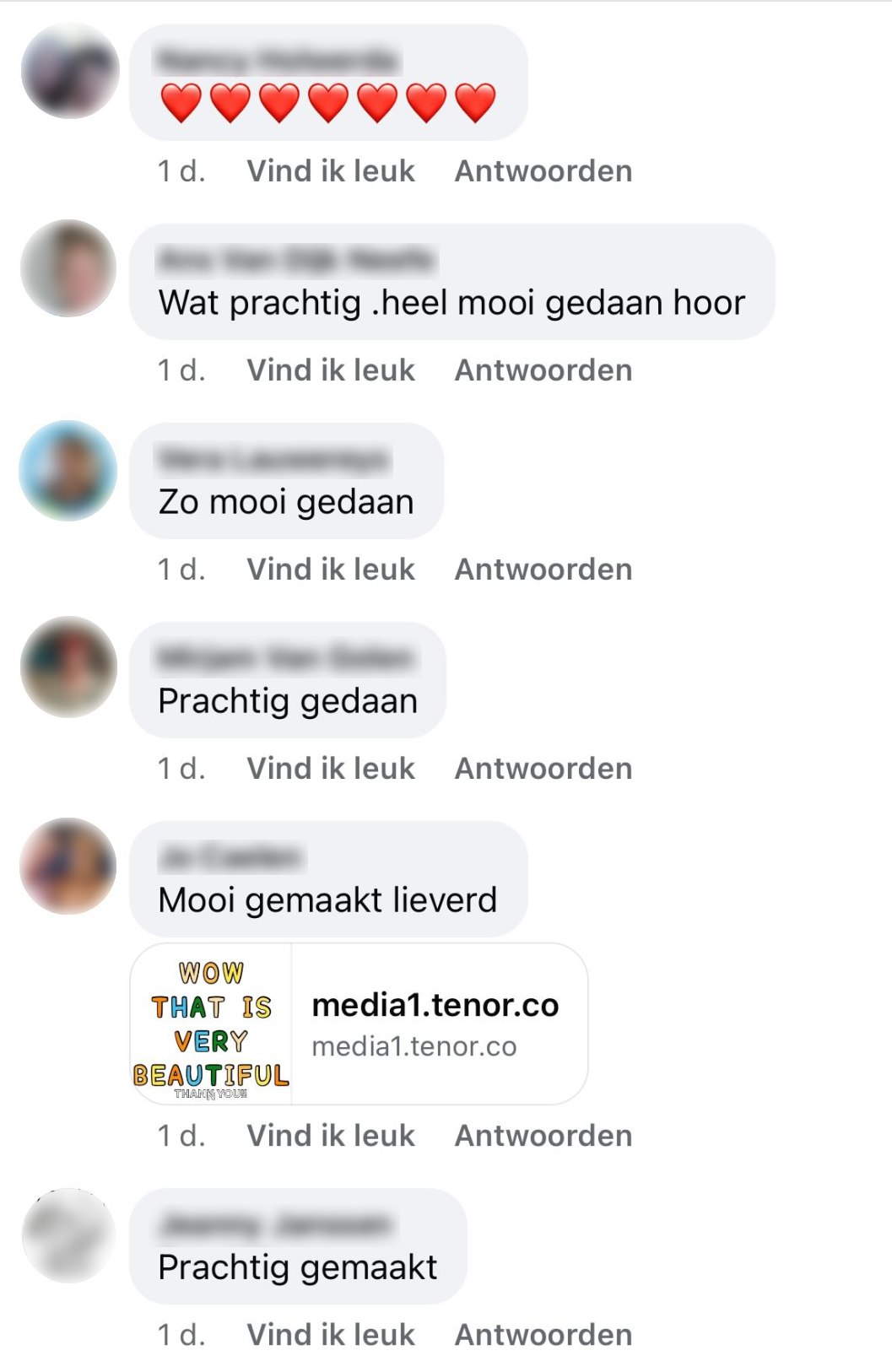Open the 'Wow that is very beautiful' GIF thumbnail

[211, 1024]
